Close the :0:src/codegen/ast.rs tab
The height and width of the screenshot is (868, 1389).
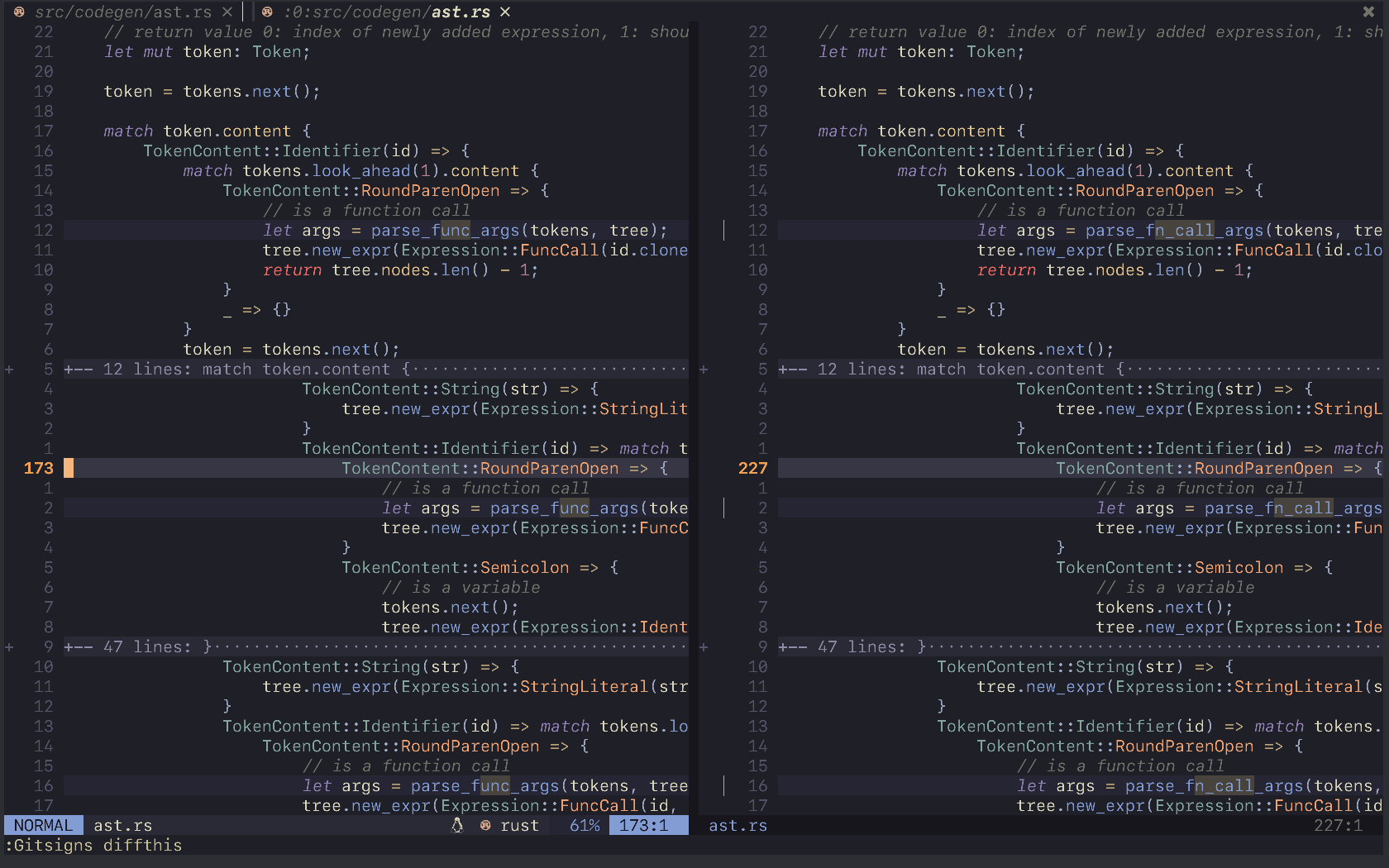505,12
